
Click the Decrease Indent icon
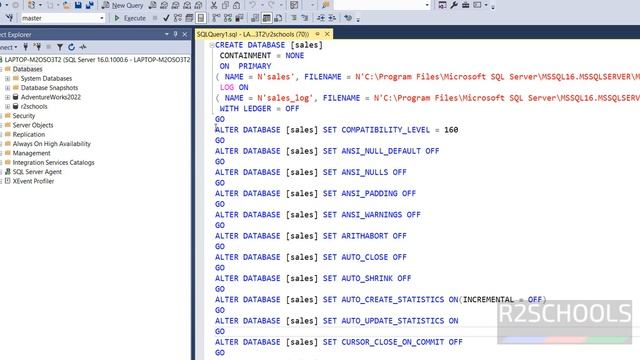tap(321, 18)
